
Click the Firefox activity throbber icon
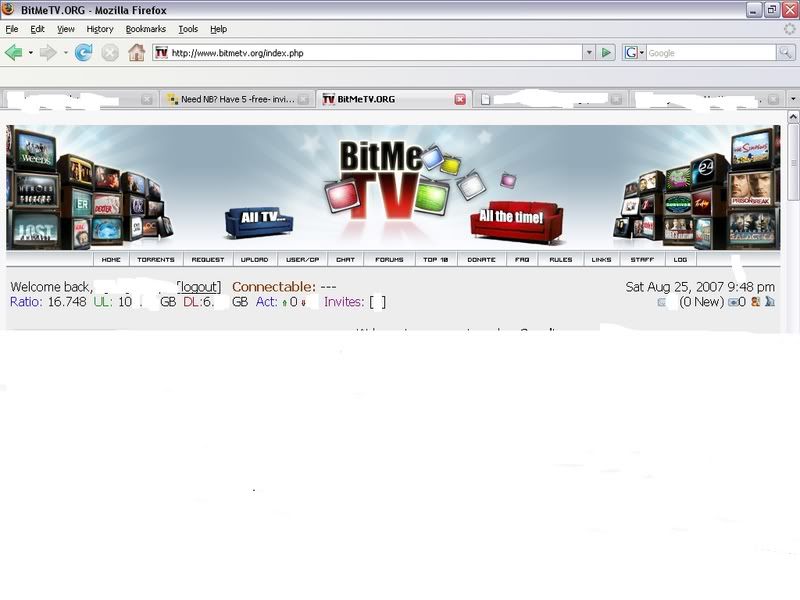[790, 29]
